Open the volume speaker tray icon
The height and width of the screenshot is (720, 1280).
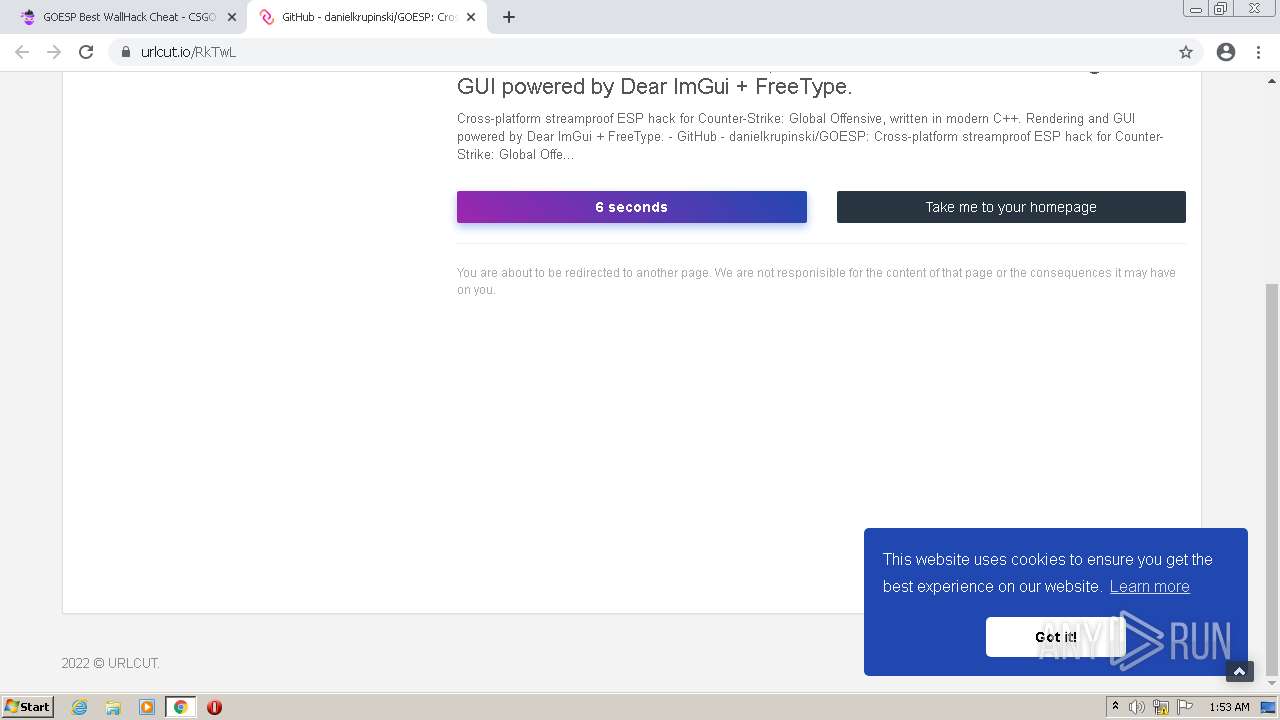pyautogui.click(x=1137, y=707)
